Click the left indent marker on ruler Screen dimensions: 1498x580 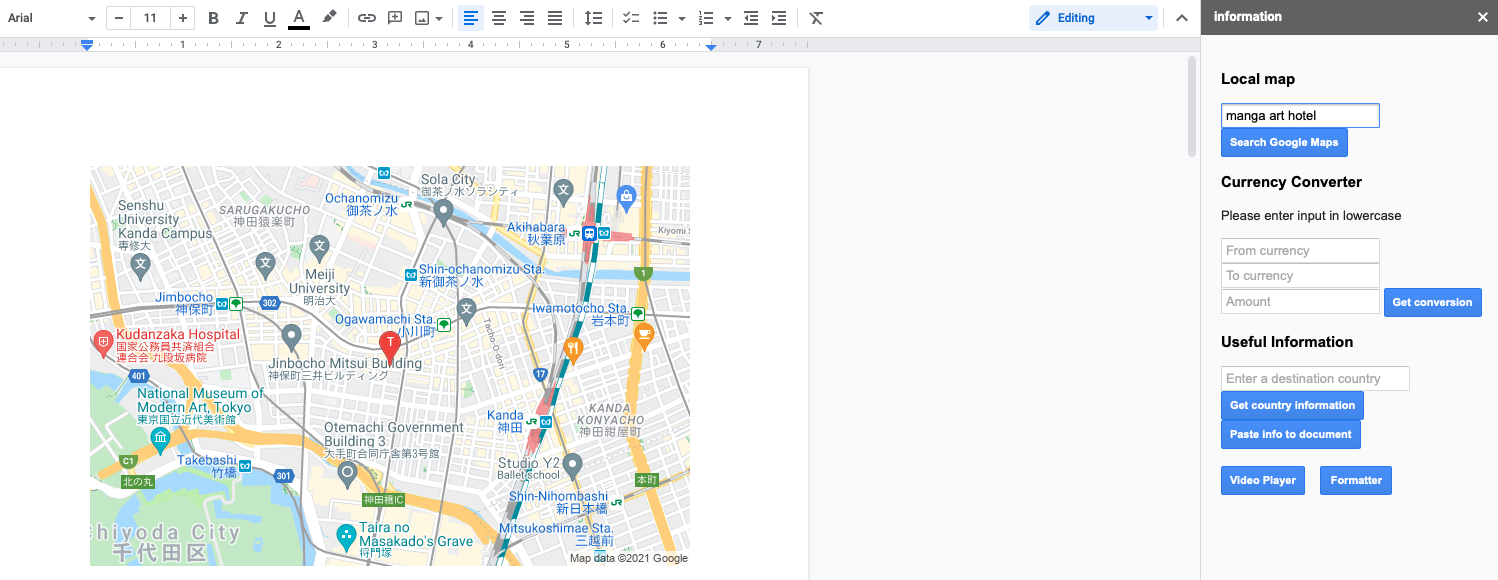pos(87,45)
